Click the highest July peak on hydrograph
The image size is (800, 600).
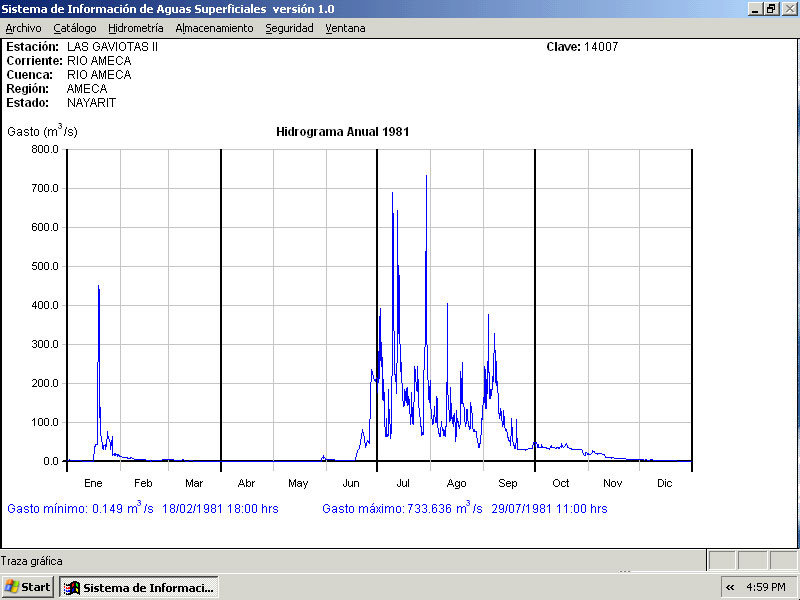click(x=426, y=177)
